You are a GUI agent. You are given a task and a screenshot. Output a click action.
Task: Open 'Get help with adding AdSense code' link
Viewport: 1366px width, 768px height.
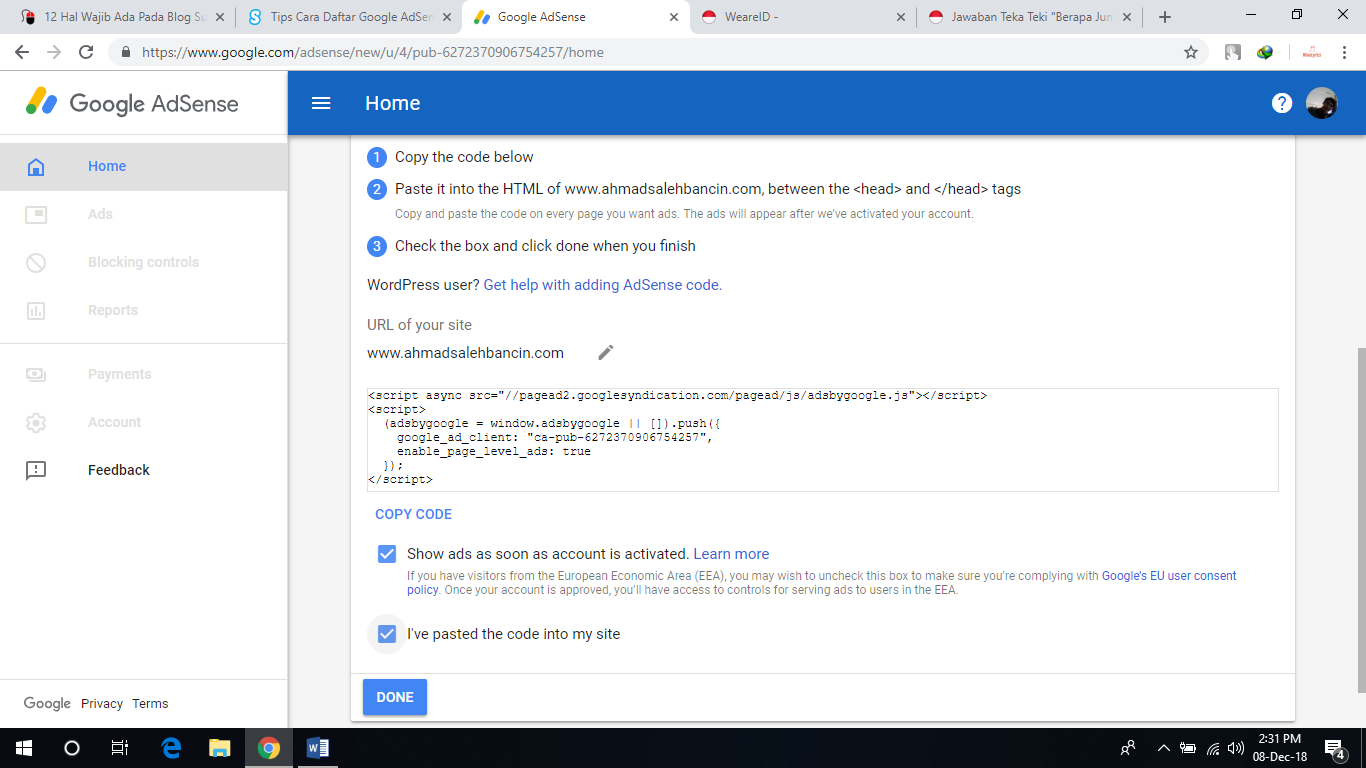tap(601, 285)
